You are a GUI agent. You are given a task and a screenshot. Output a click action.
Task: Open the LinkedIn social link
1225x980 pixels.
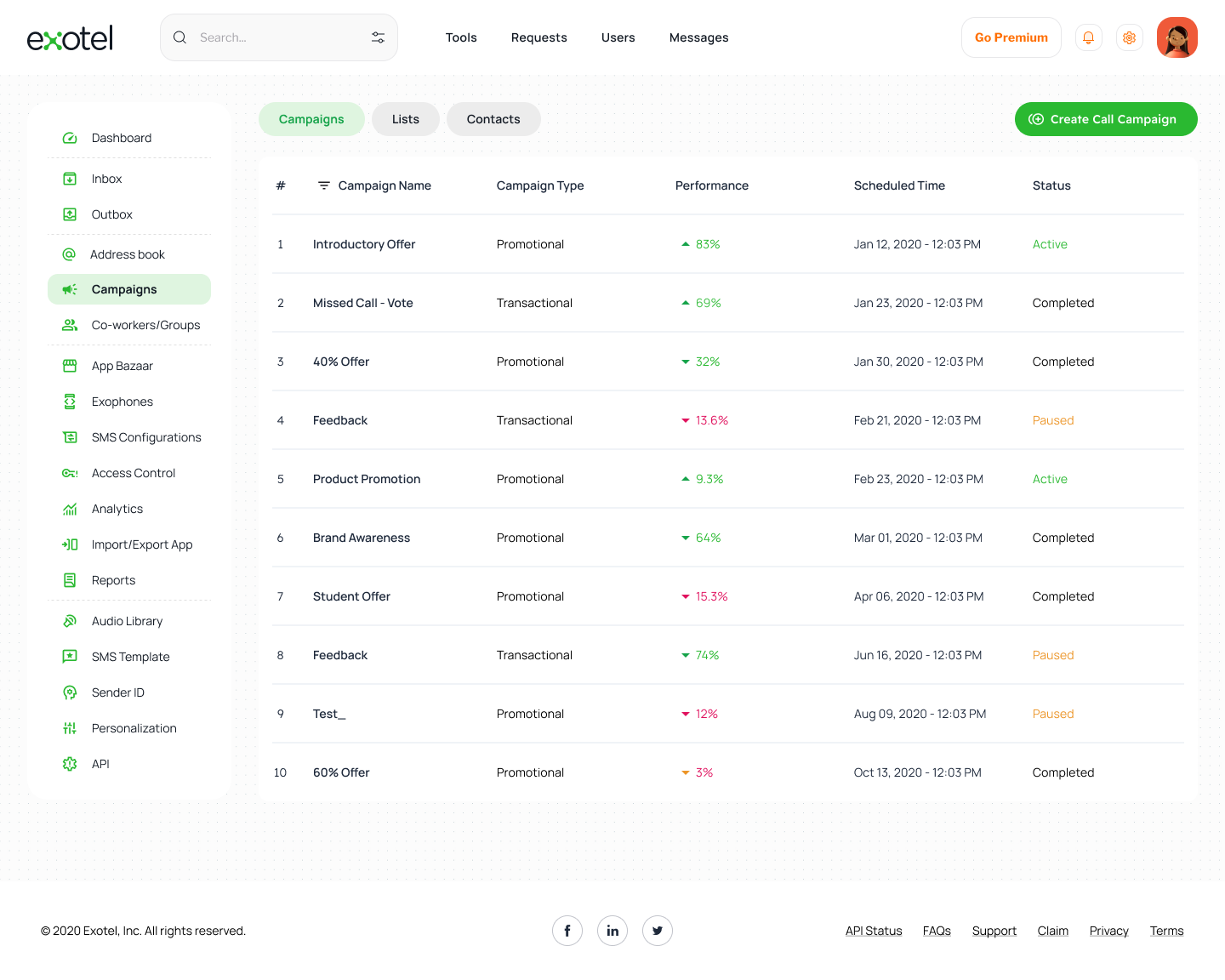612,931
